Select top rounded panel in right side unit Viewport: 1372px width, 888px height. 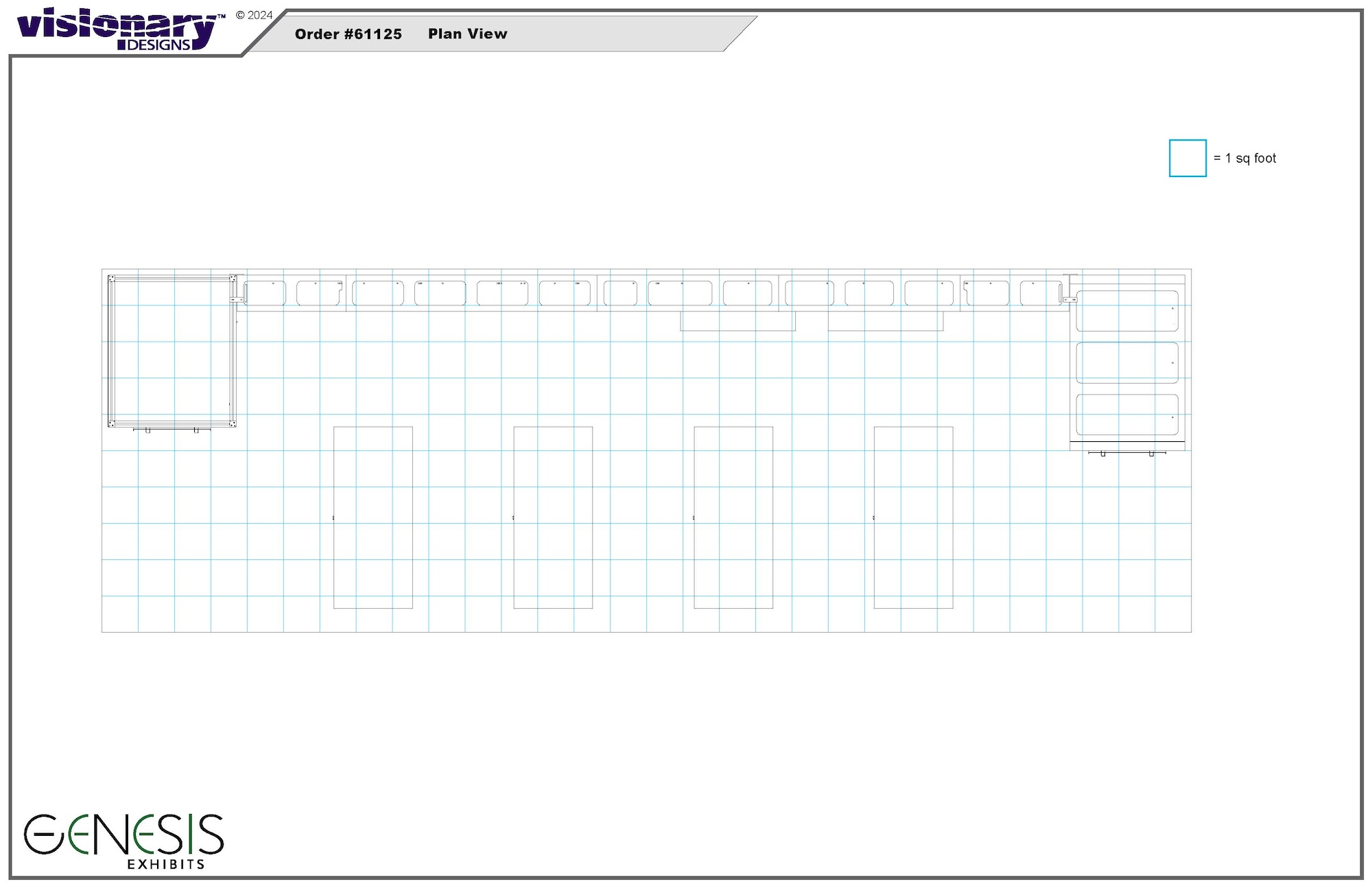(1126, 311)
